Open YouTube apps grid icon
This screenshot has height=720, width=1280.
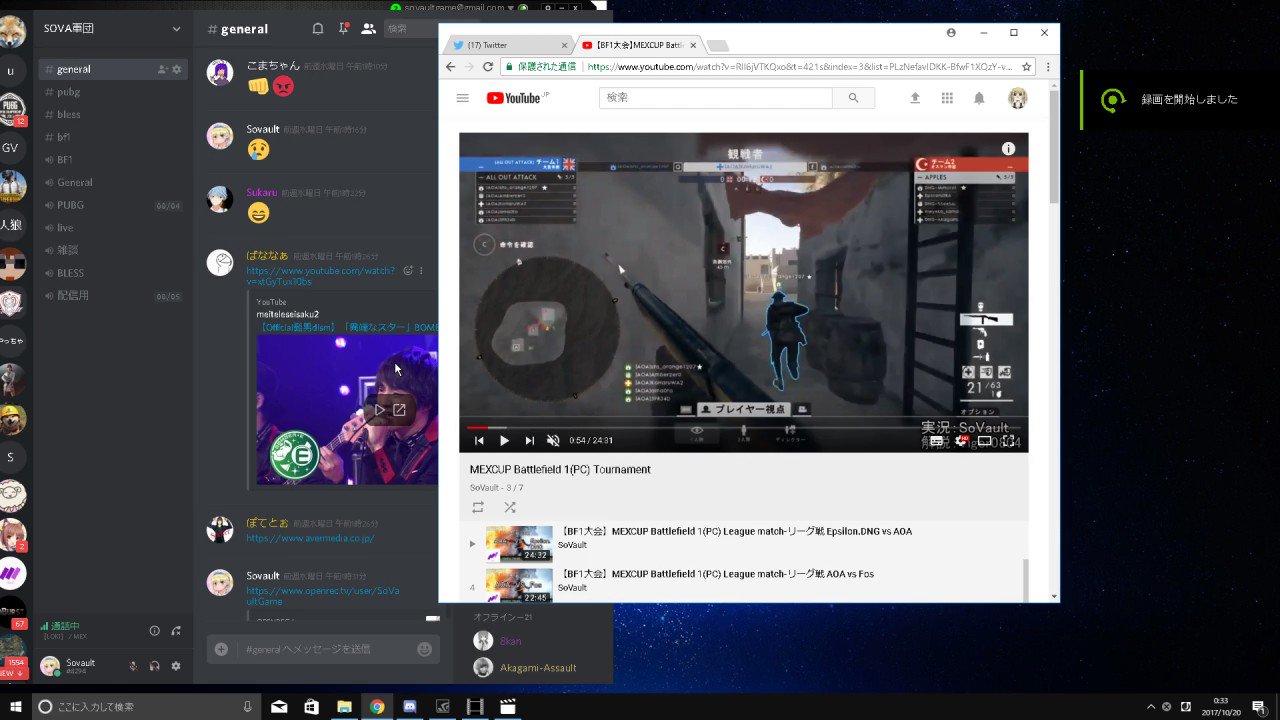947,98
